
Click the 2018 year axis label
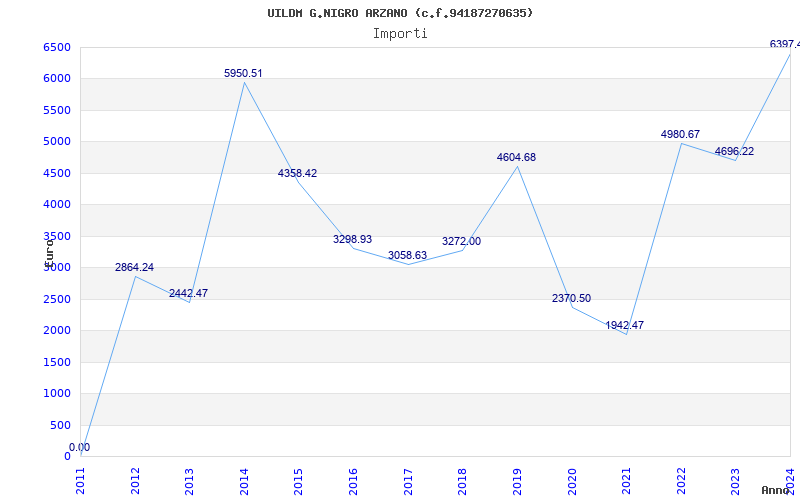click(462, 481)
